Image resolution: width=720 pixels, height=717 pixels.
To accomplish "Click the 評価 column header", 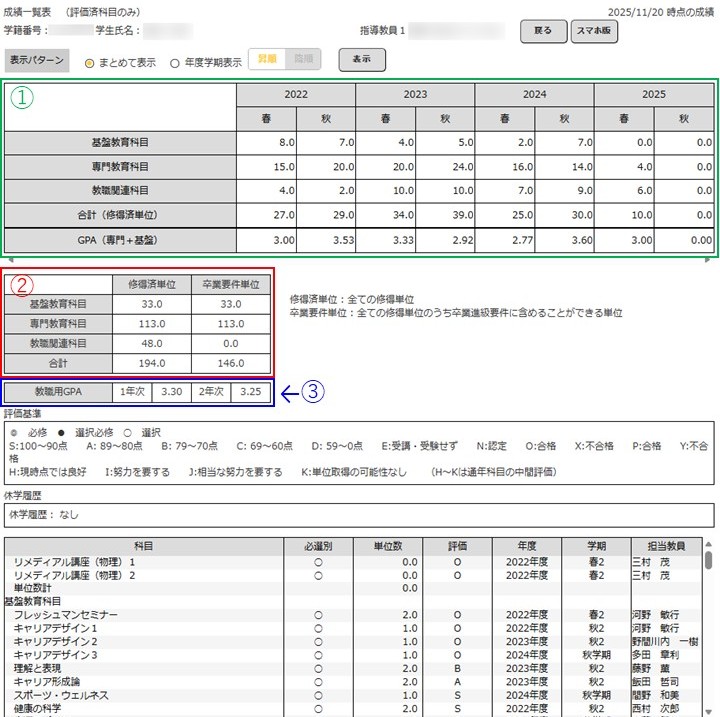I will tap(458, 546).
